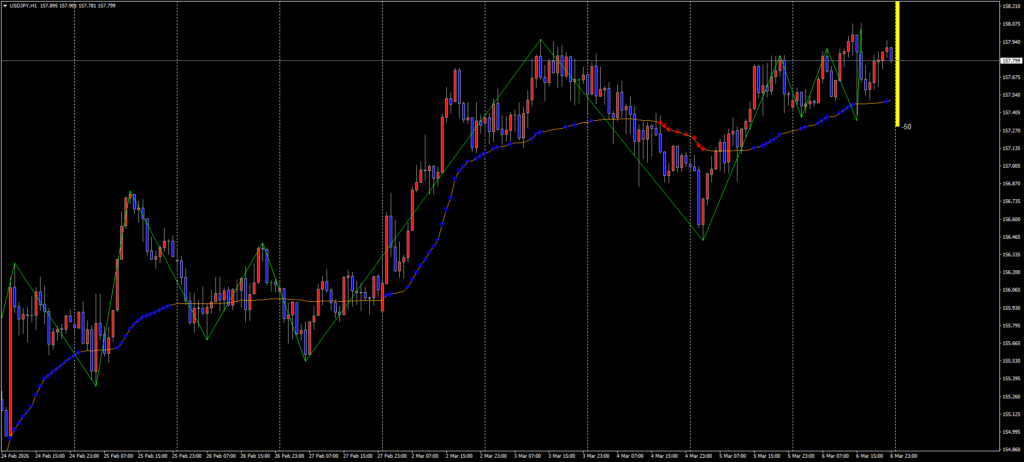The height and width of the screenshot is (462, 1024).
Task: Open the chart menu triangle beside USDJPY,H1
Action: tap(4, 5)
